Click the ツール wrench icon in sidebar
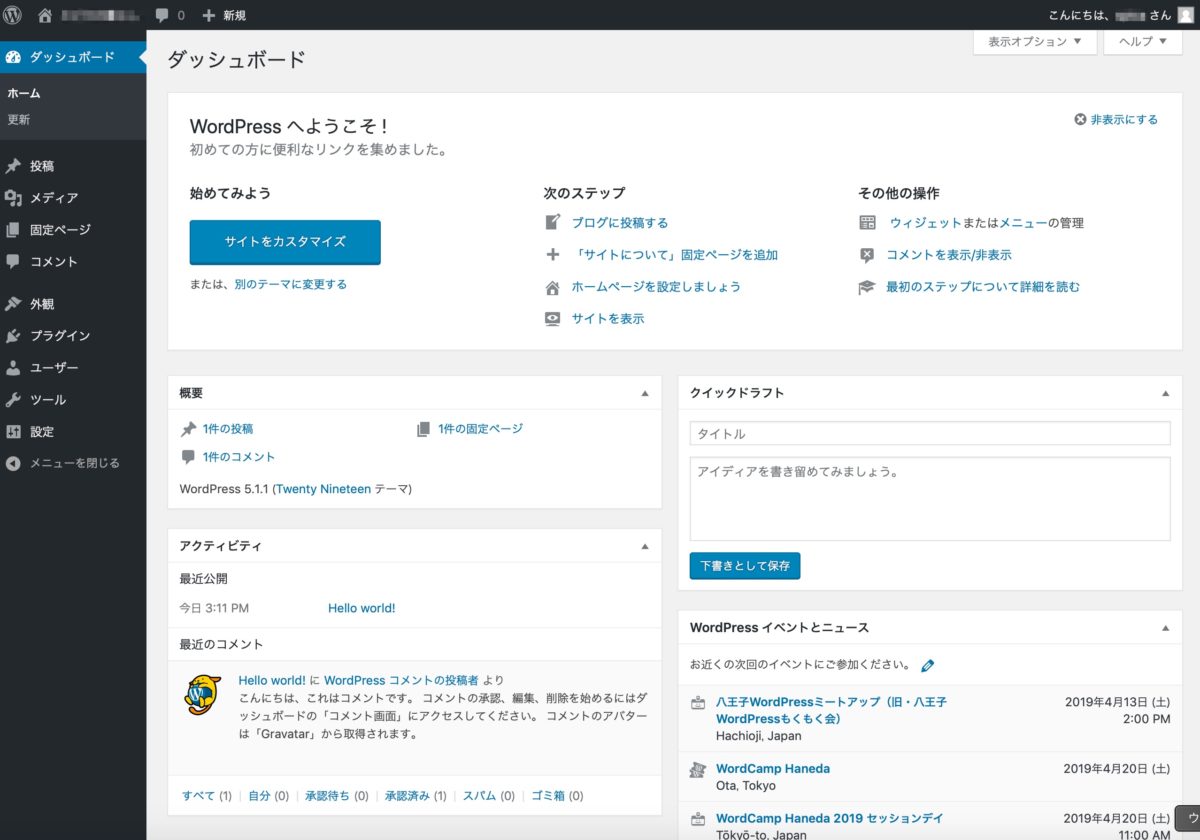Image resolution: width=1200 pixels, height=840 pixels. point(13,400)
